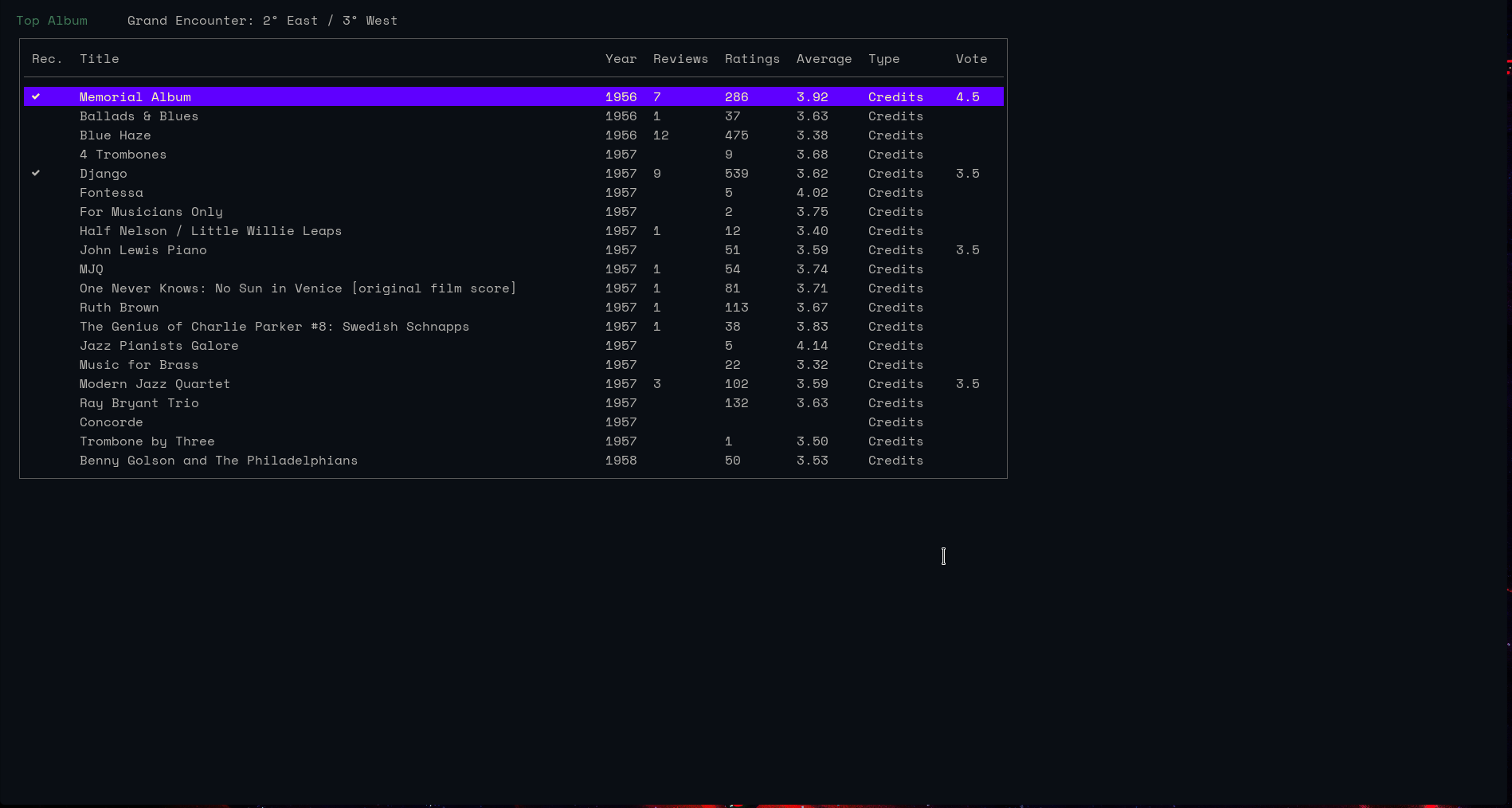Click average 4.14 for Jazz Pianists Galore
This screenshot has width=1512, height=808.
[x=813, y=346]
